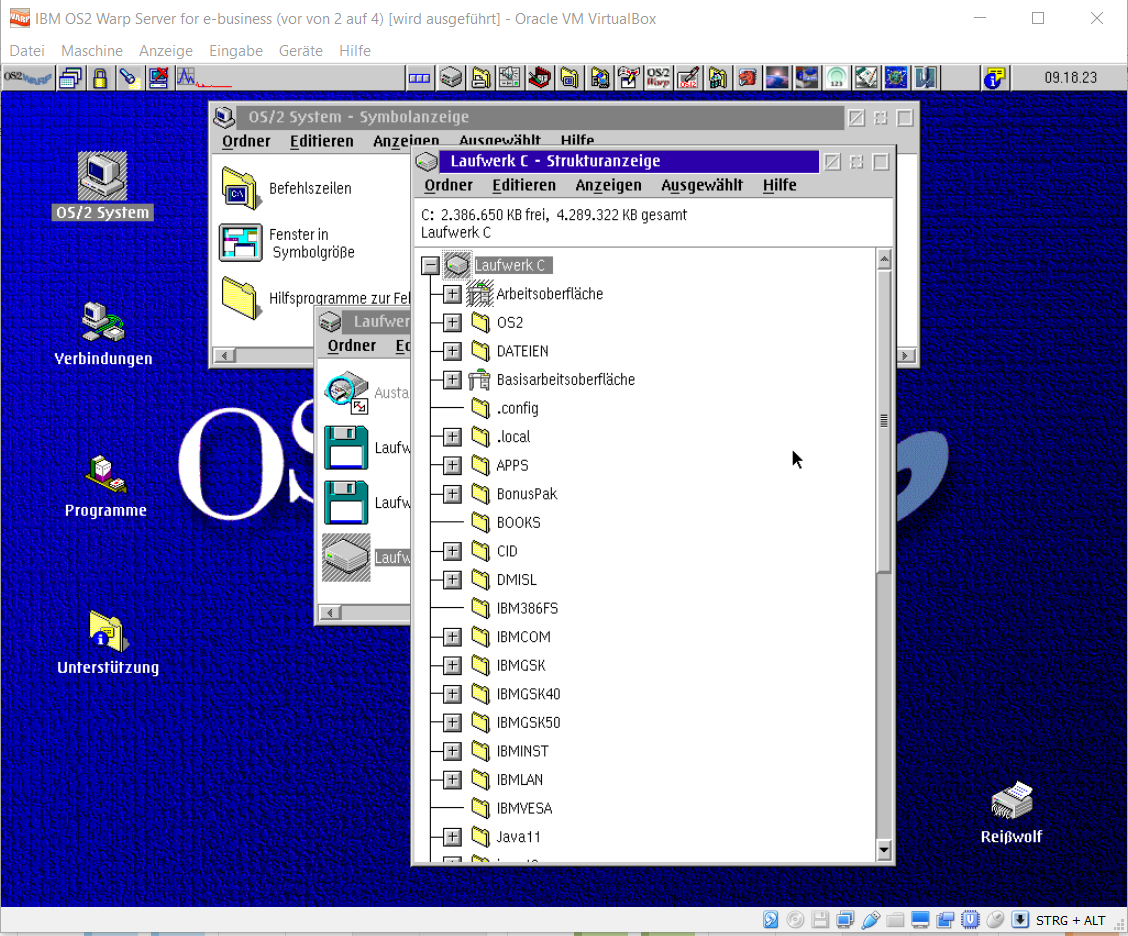
Task: Select Fenster in Symbolgröße icon
Action: coord(240,242)
